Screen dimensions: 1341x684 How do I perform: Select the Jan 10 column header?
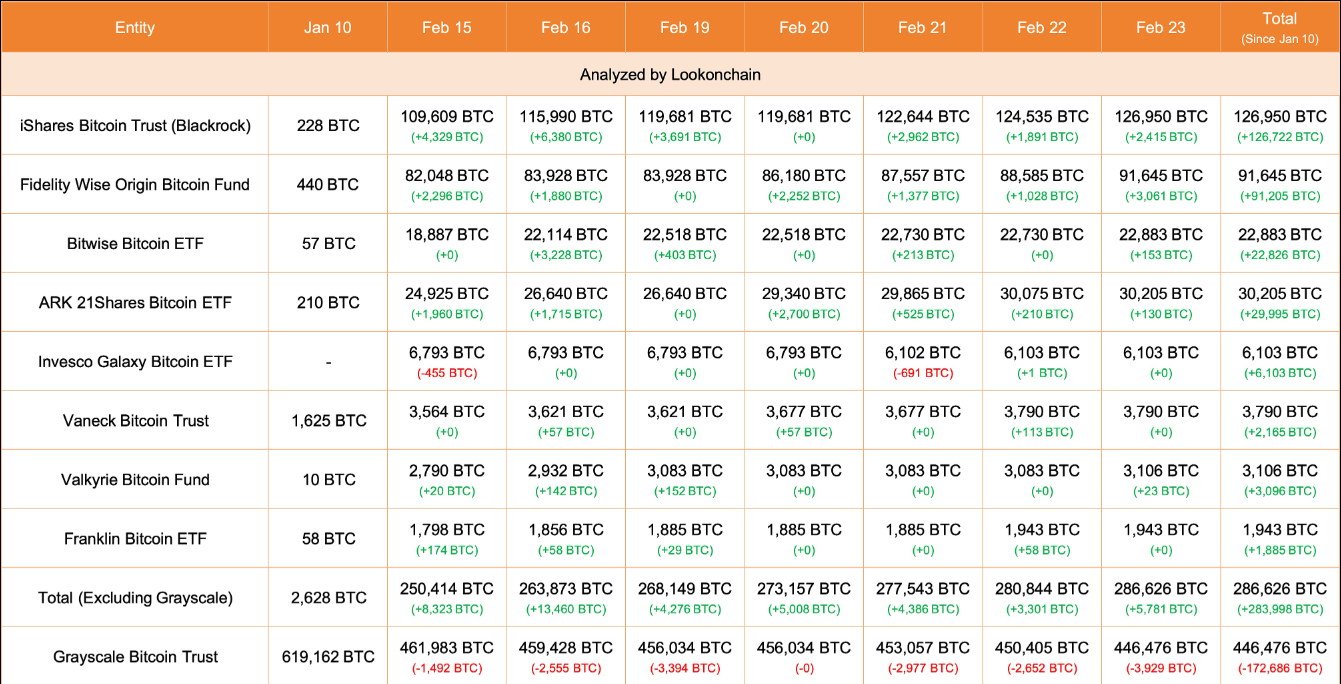(328, 27)
